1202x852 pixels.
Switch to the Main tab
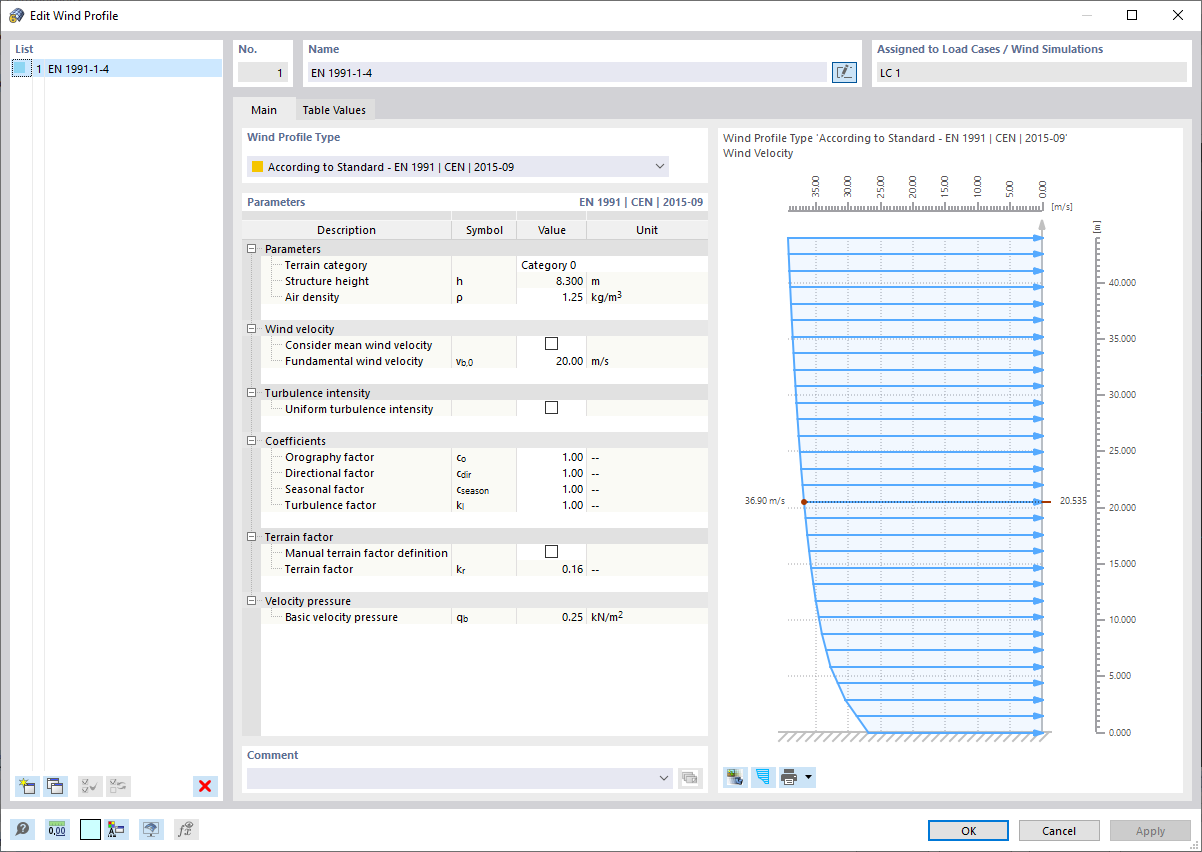pos(264,110)
